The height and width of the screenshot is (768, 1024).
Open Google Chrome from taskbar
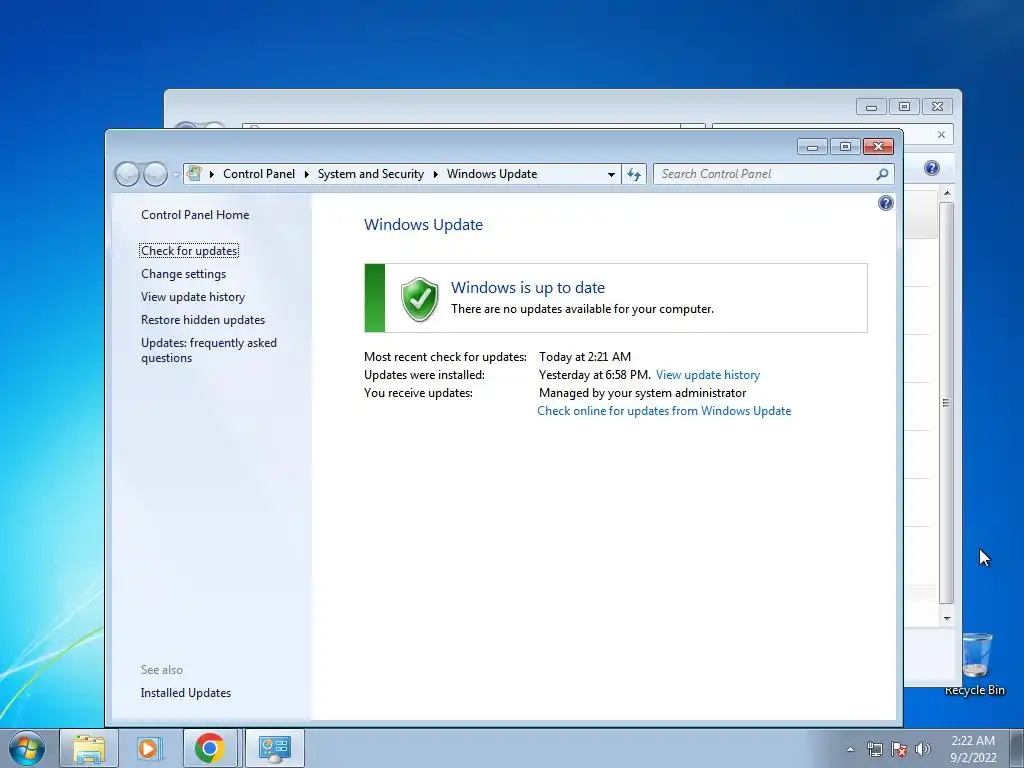click(210, 748)
